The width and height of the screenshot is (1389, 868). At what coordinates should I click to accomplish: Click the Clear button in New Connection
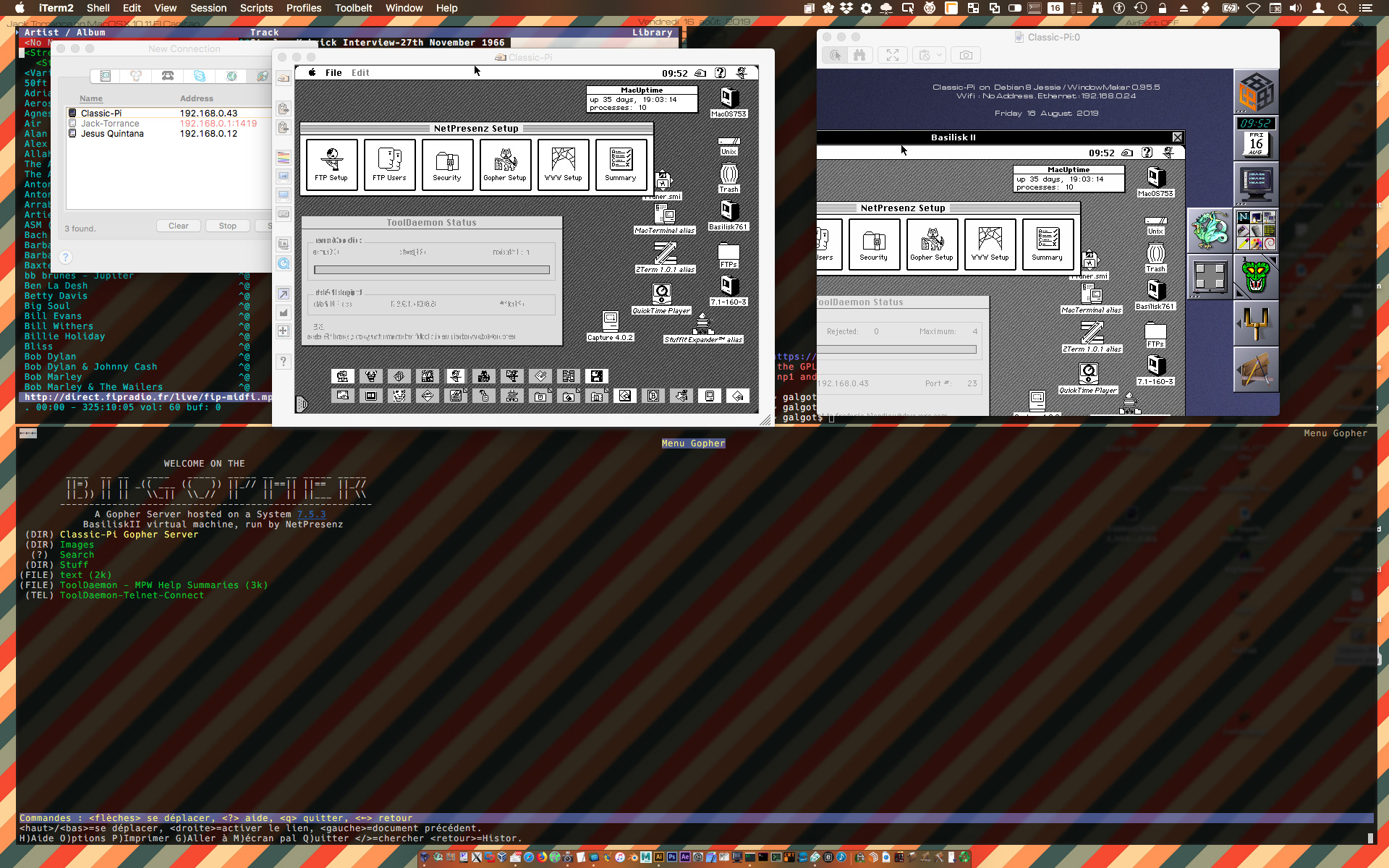click(178, 226)
